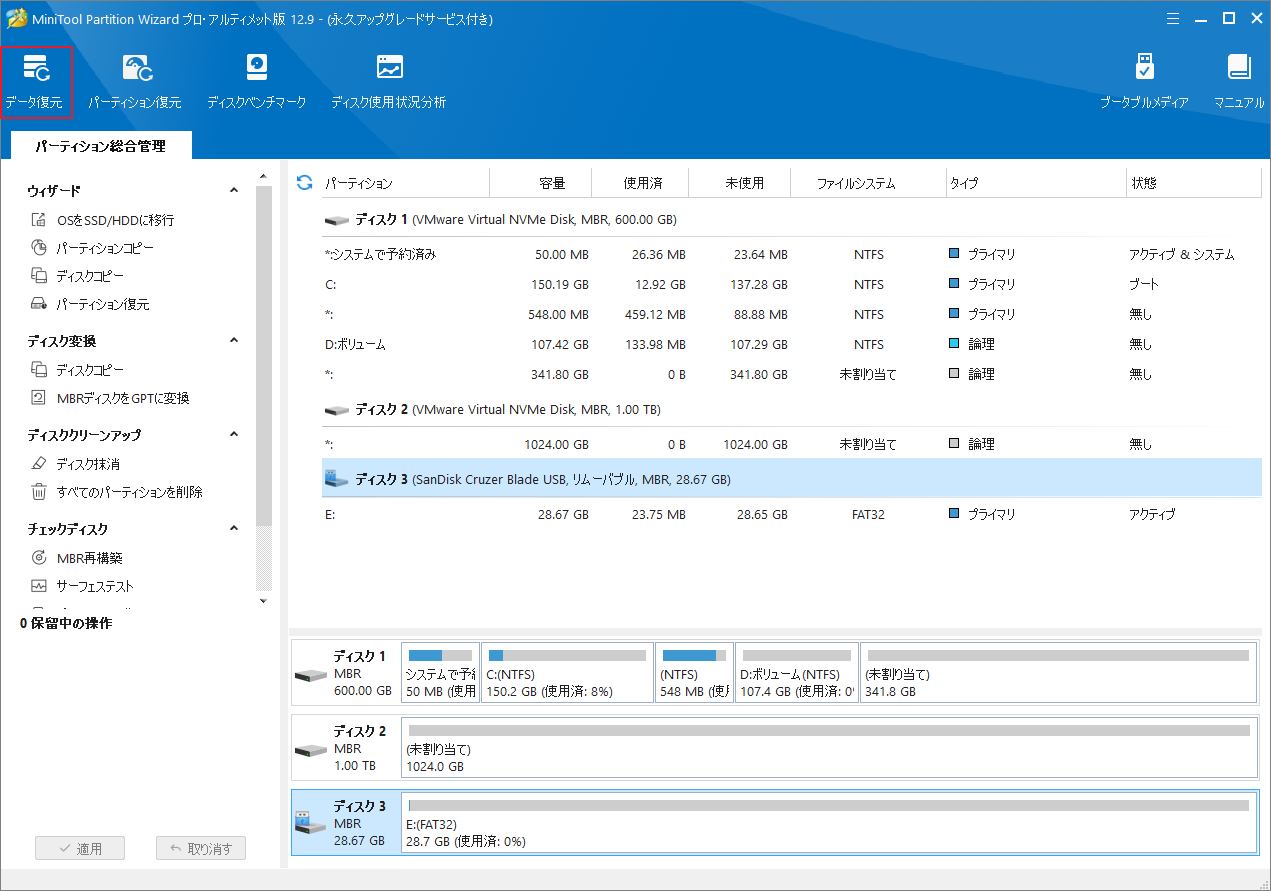Open データ復元 tool in toolbar
The height and width of the screenshot is (891, 1271).
point(37,82)
